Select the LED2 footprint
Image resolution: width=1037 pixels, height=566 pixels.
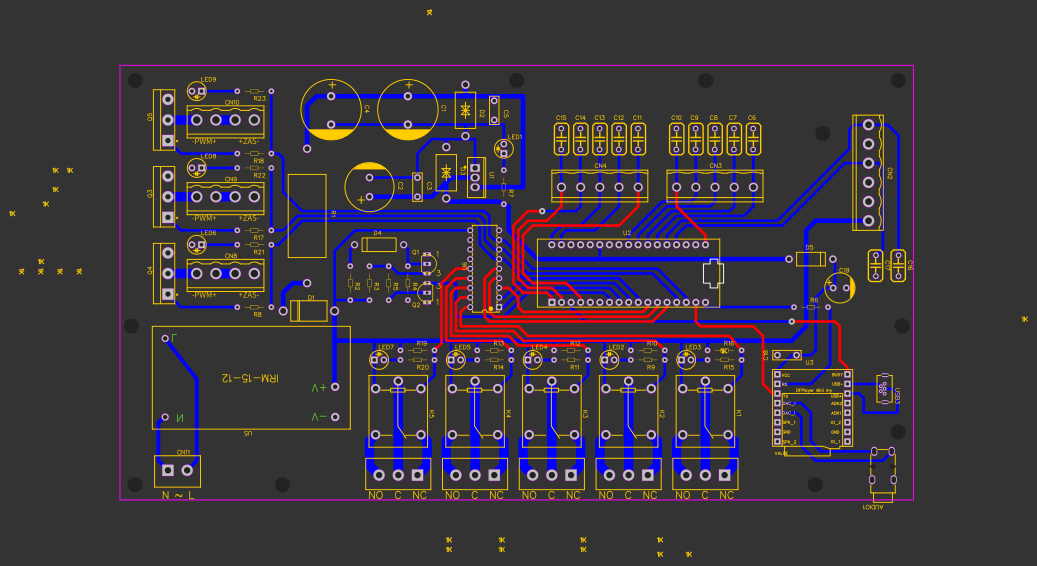pyautogui.click(x=610, y=360)
